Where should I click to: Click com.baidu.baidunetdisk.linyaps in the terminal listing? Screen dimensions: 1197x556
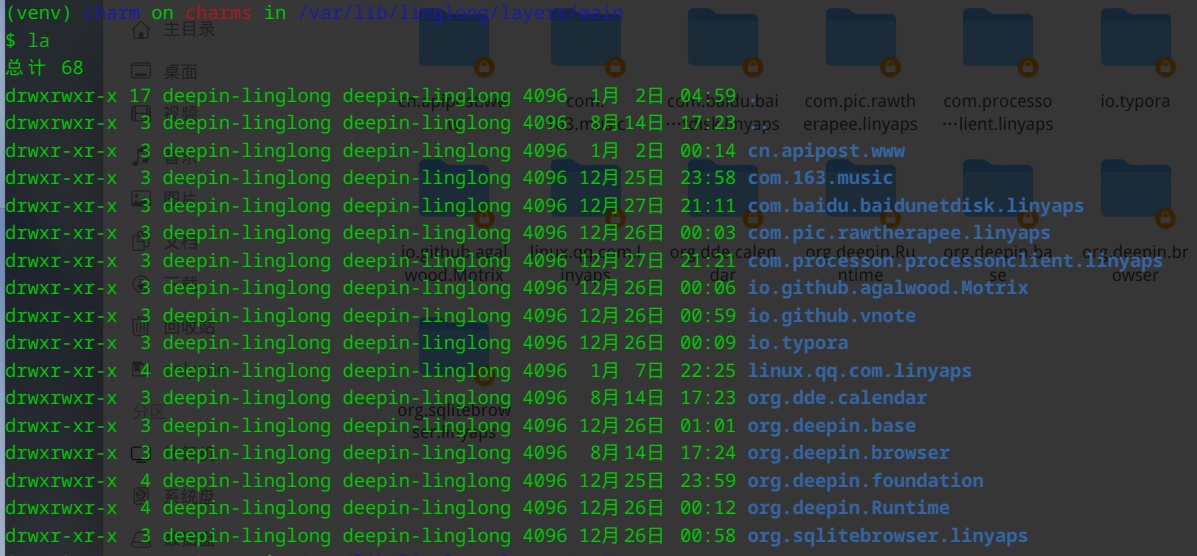(x=916, y=206)
